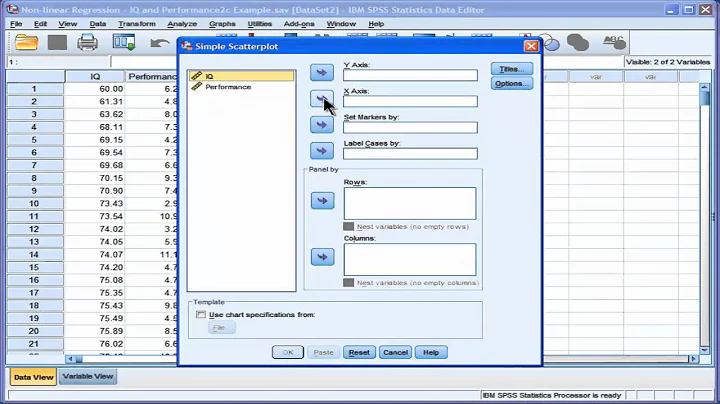Click arrow button for Panel Rows
This screenshot has height=404, width=720.
coord(322,201)
